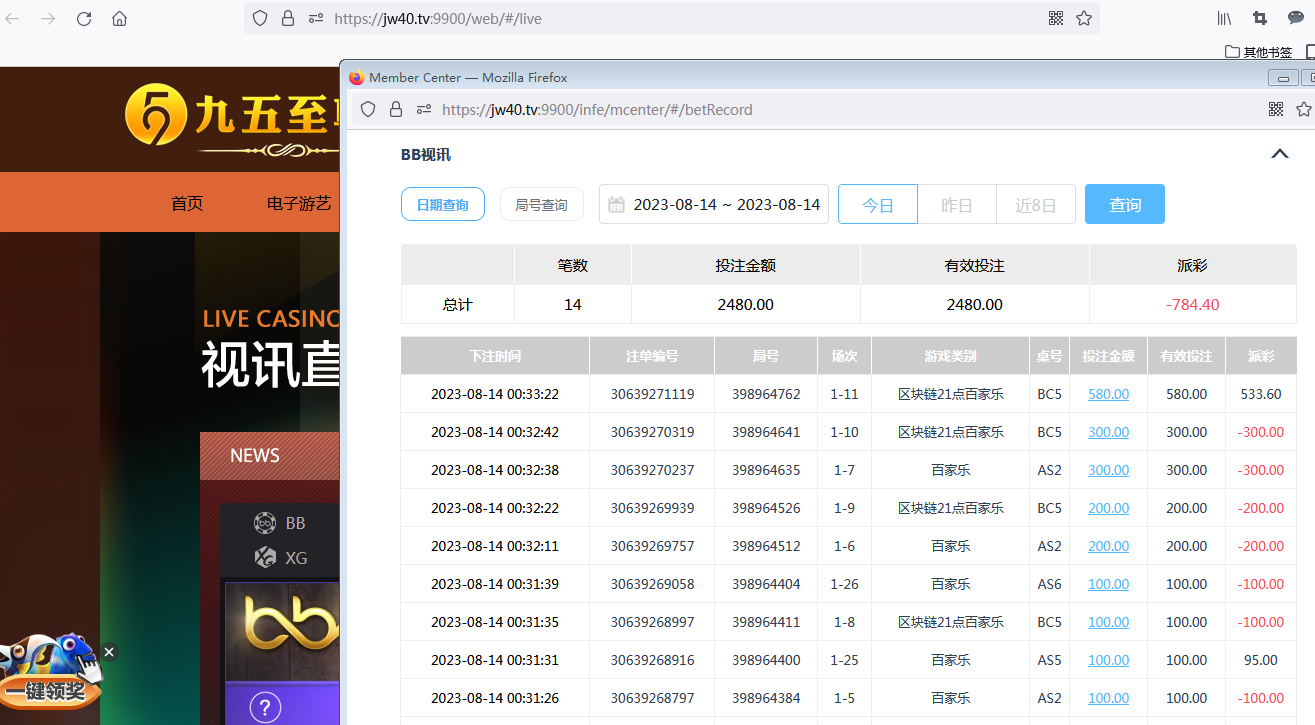
Task: Open 100.00 bet link for order 30639268916
Action: (x=1108, y=660)
